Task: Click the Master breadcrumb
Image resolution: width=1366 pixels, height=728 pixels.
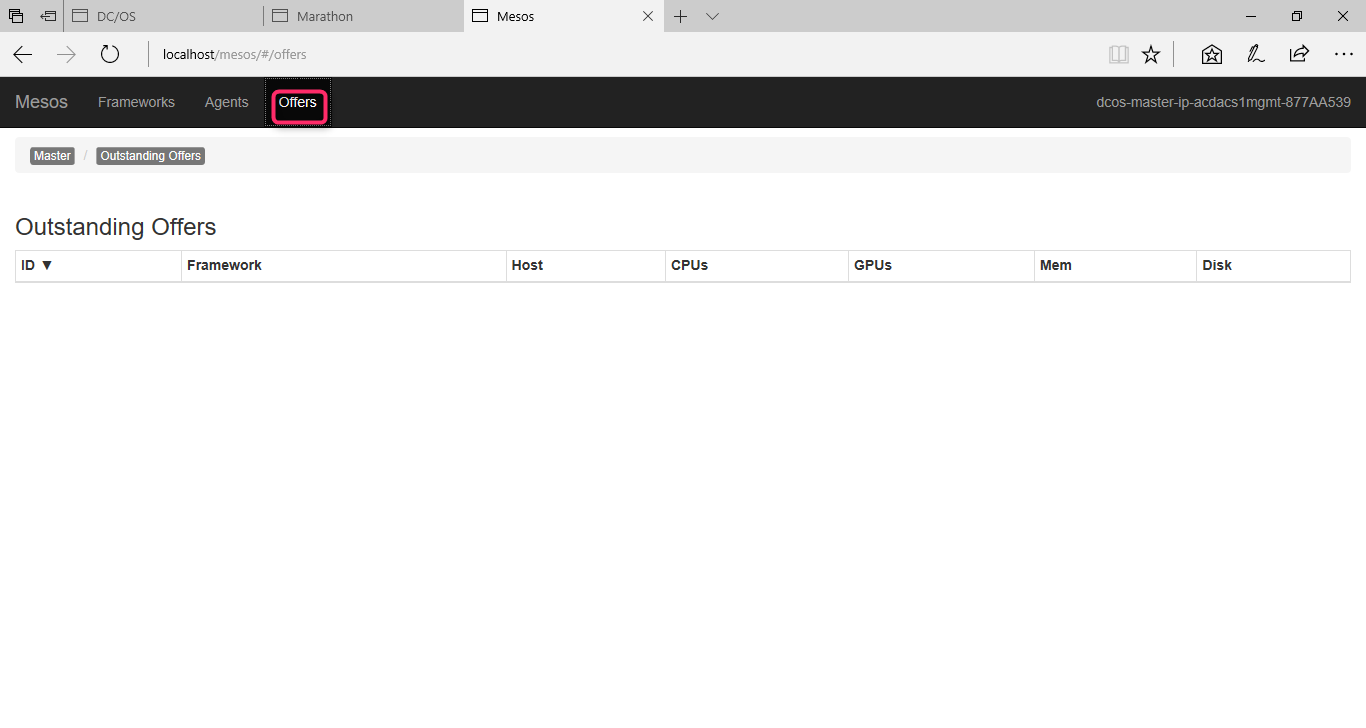Action: pos(52,156)
